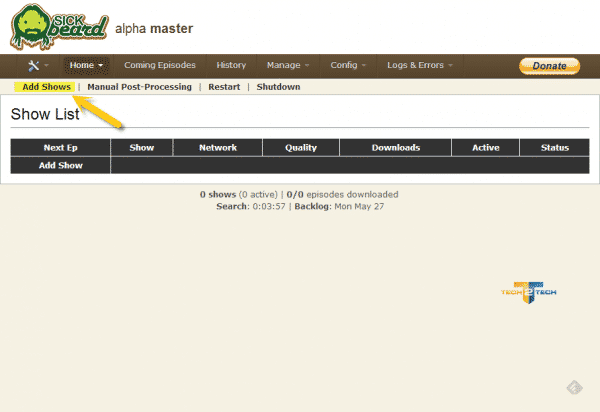Sort table by Next Ep column

60,148
